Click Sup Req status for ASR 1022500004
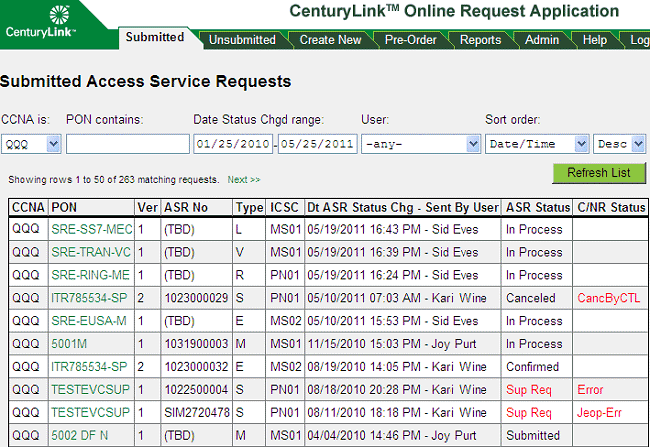 (529, 389)
